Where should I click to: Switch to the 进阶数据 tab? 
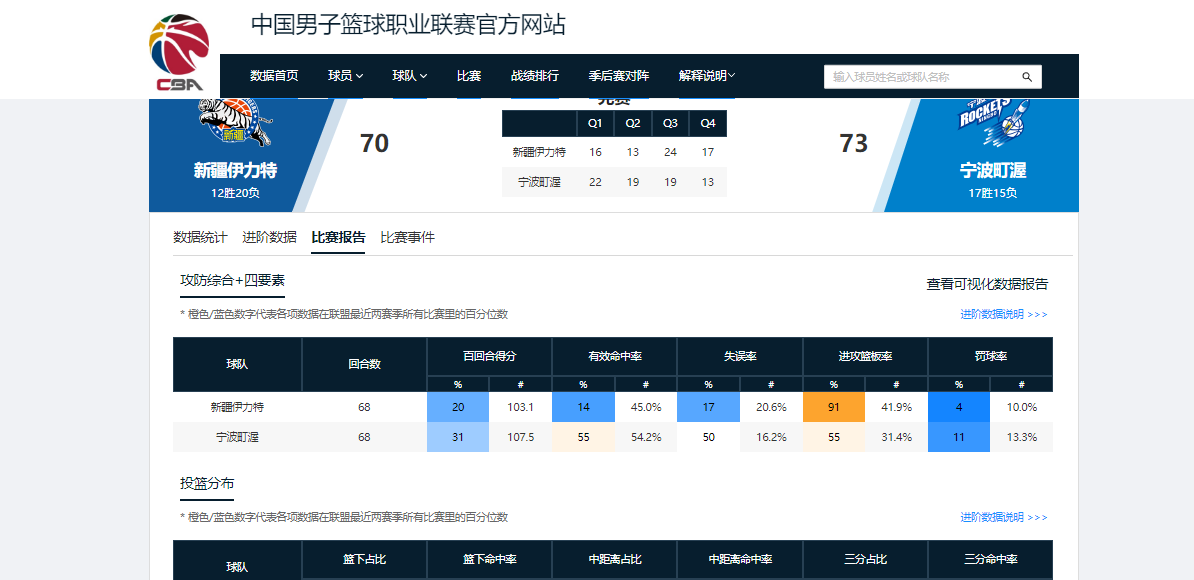click(269, 238)
